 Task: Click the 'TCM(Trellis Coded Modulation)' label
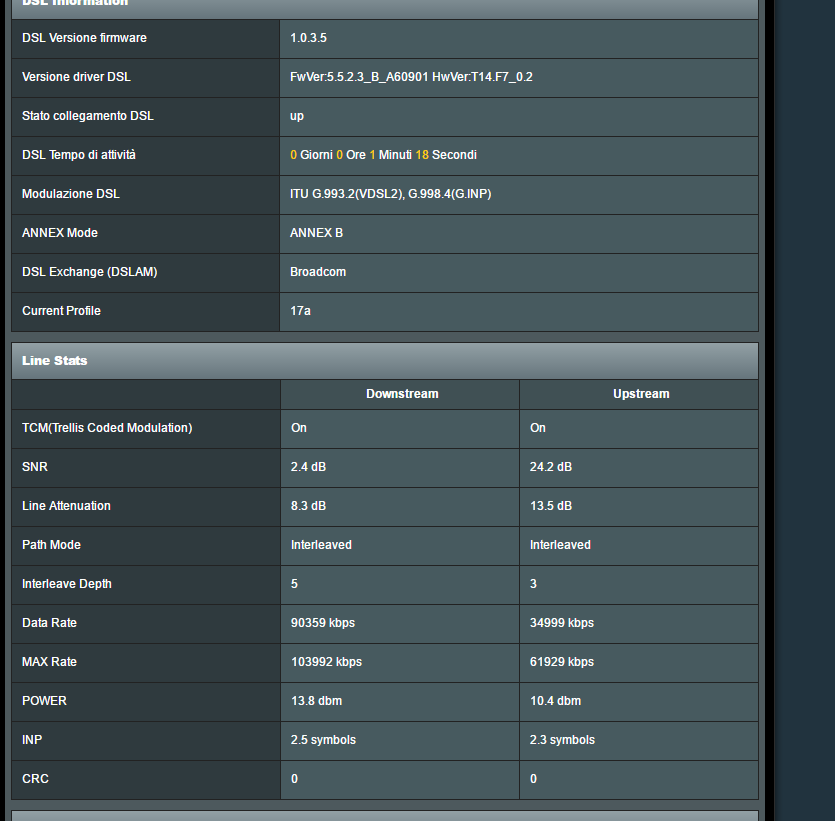[x=107, y=428]
